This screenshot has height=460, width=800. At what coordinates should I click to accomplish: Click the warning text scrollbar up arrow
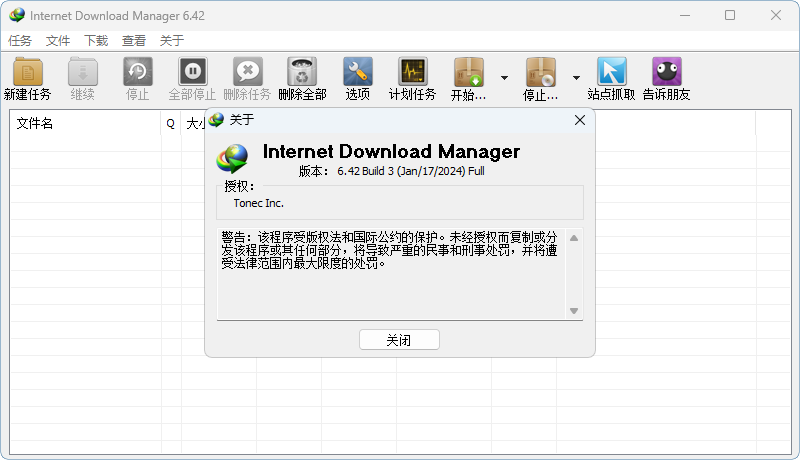pos(574,238)
